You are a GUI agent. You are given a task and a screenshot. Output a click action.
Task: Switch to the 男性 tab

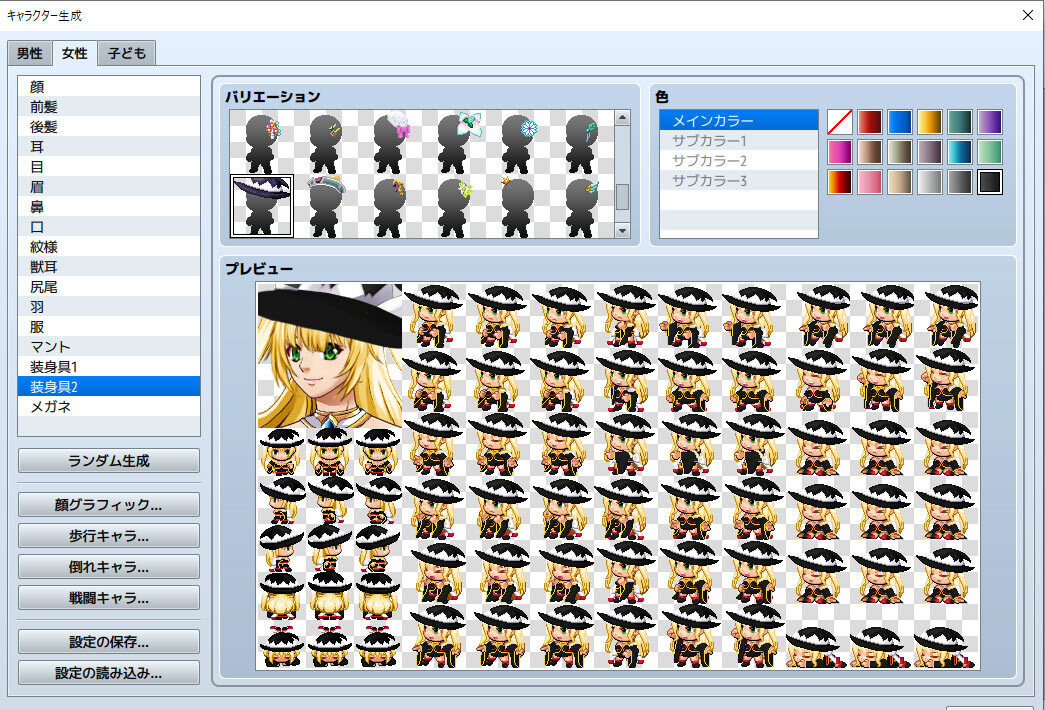tap(29, 53)
